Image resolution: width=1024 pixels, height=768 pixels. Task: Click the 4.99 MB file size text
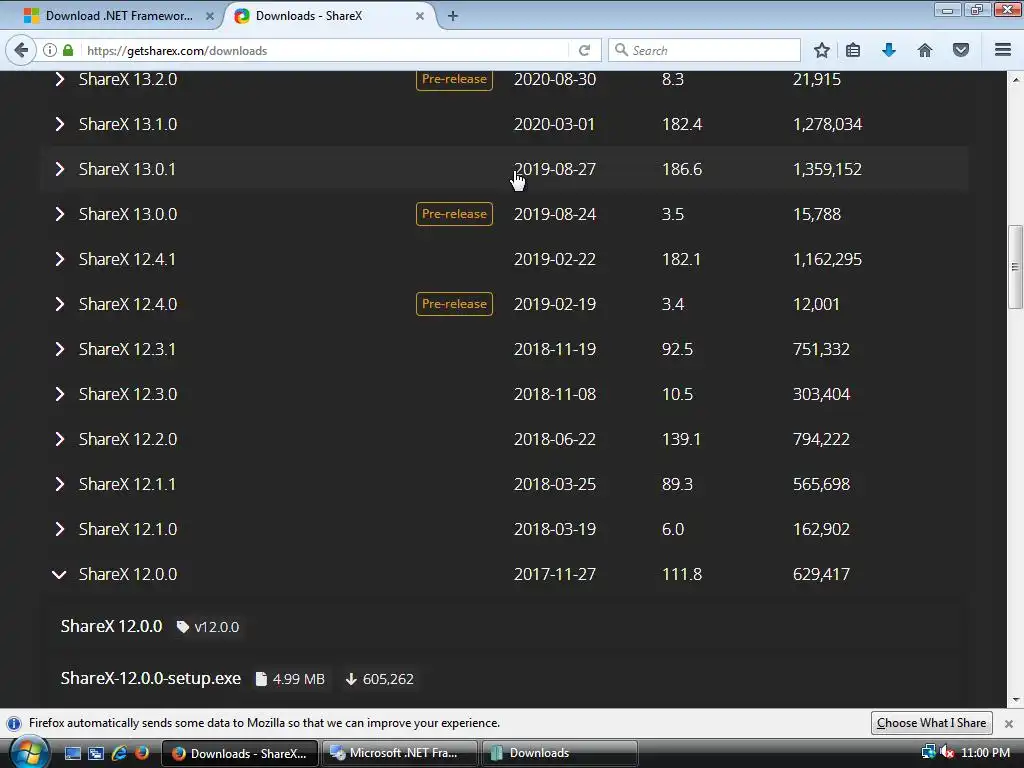tap(298, 679)
